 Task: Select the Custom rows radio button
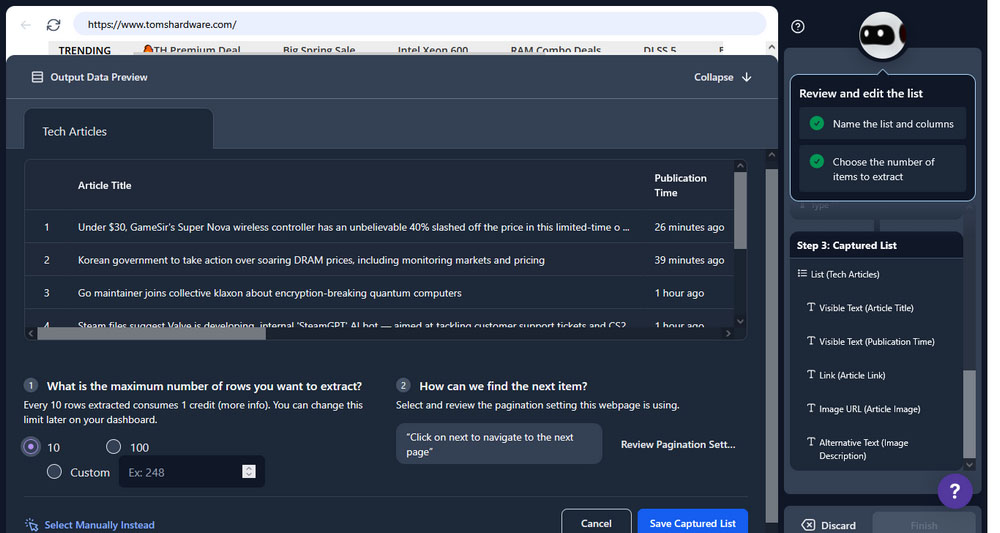click(54, 472)
